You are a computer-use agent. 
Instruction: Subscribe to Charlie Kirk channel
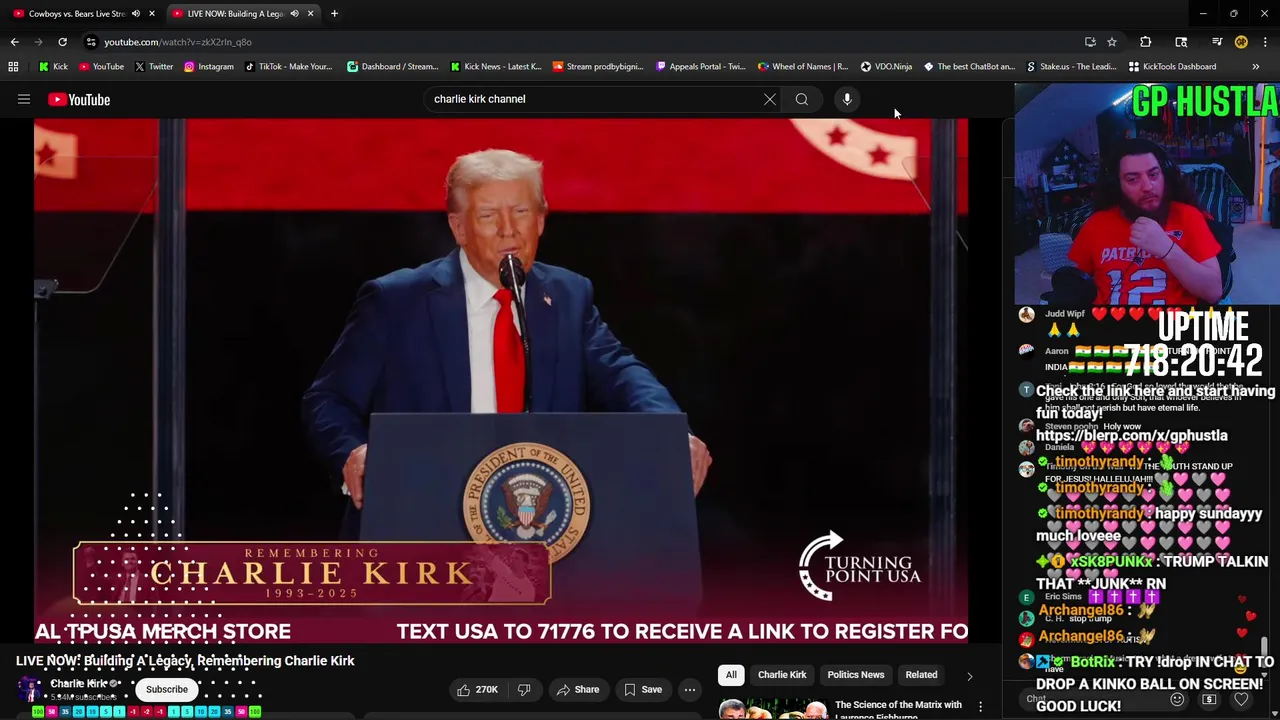click(167, 689)
